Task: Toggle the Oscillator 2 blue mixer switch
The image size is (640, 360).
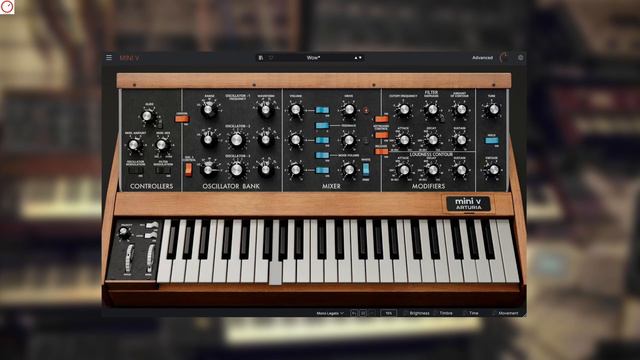Action: pos(322,140)
